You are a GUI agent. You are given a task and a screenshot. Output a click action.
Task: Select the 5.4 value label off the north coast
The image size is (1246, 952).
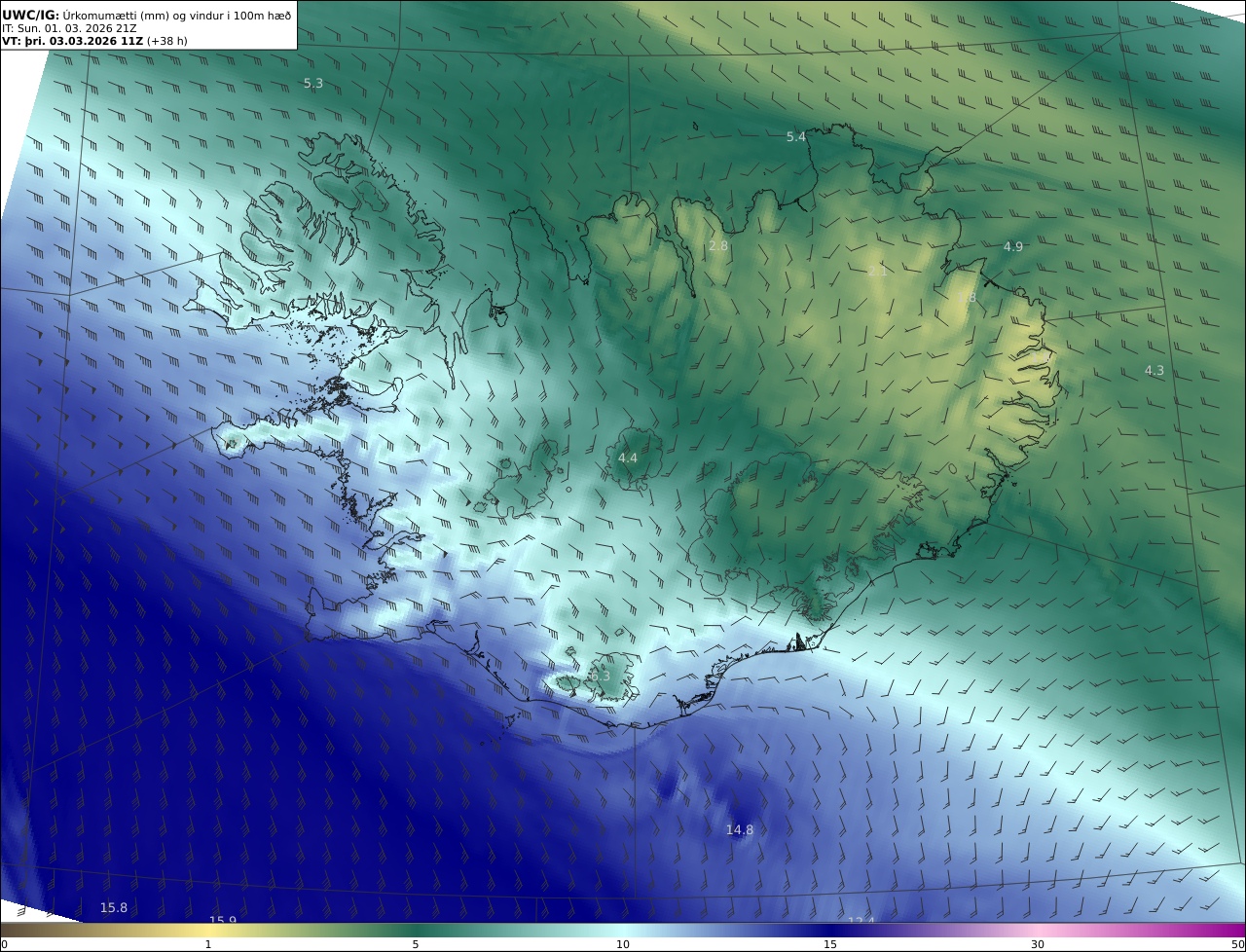point(796,137)
